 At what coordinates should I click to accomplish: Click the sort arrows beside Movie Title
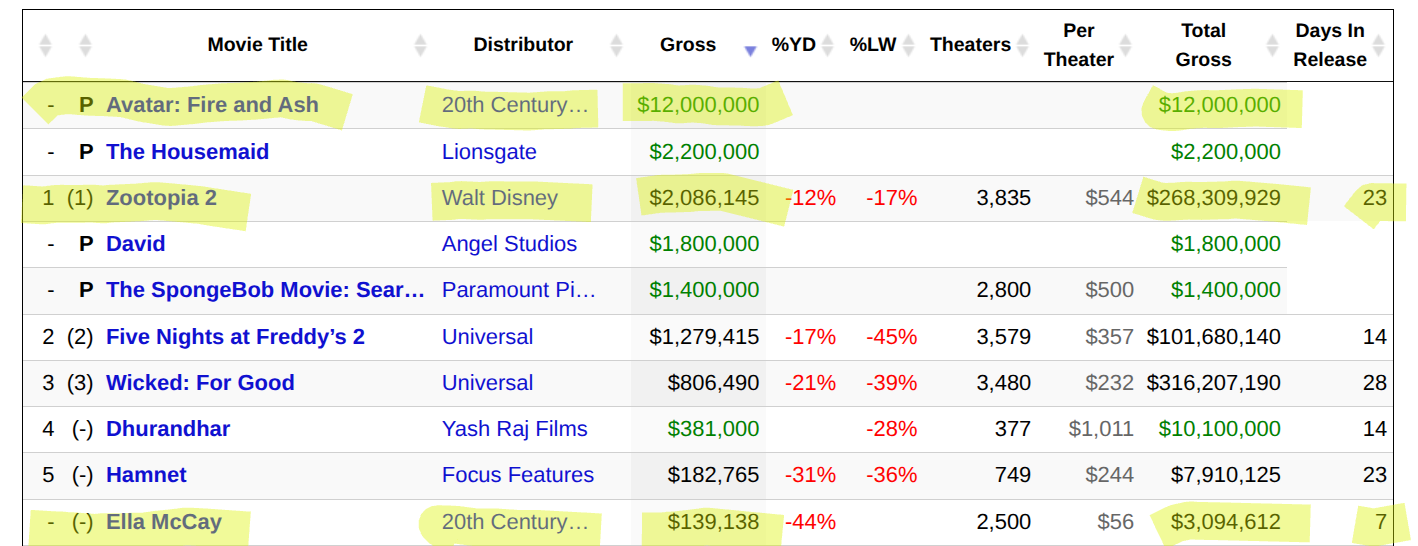tap(420, 45)
